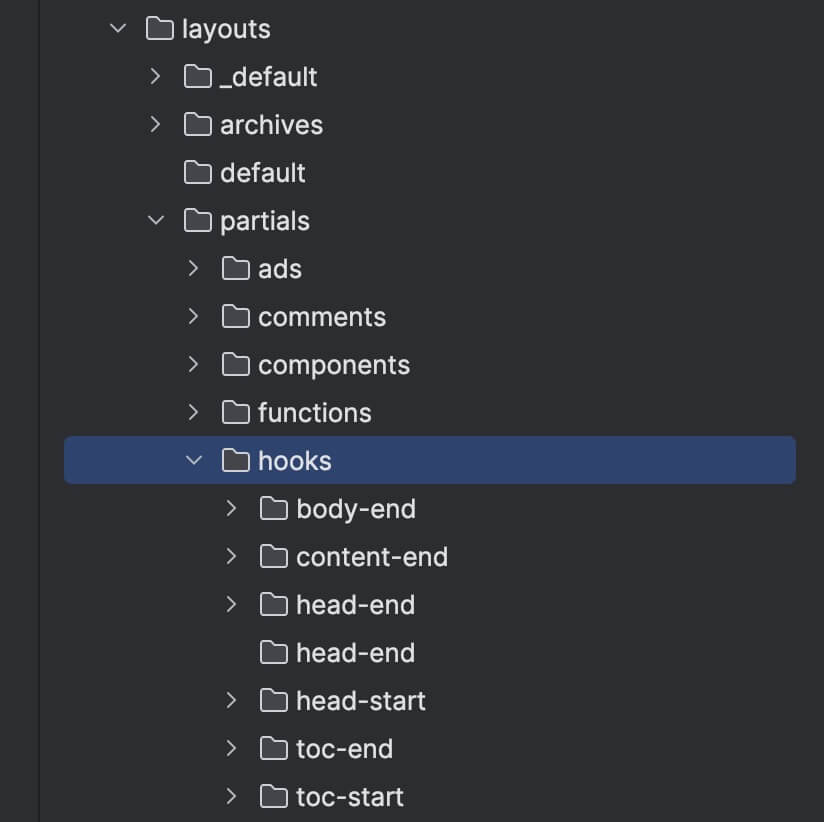Viewport: 824px width, 822px height.
Task: Select the head-start folder label
Action: click(360, 701)
